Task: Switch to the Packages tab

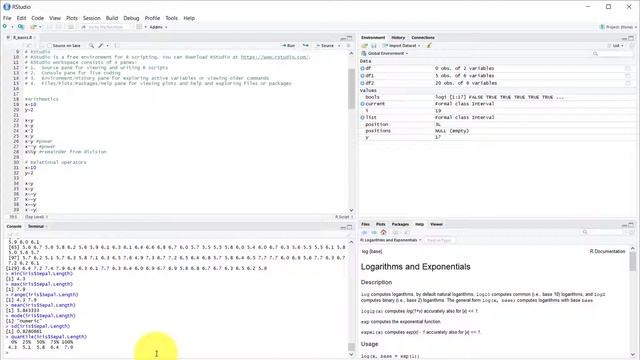Action: coord(400,224)
